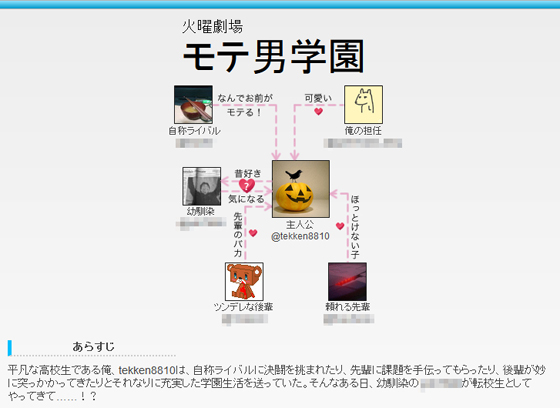Click the title モテ男学園
Screen dimensions: 560x408
pyautogui.click(x=274, y=56)
